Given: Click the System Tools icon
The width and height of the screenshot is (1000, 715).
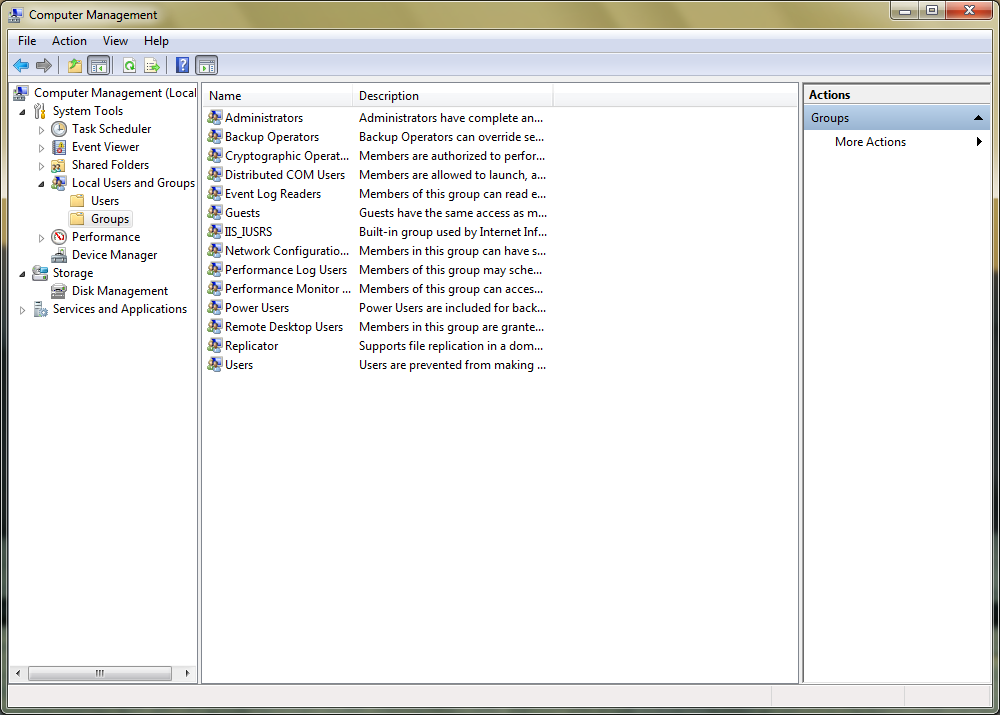Looking at the screenshot, I should pos(40,112).
